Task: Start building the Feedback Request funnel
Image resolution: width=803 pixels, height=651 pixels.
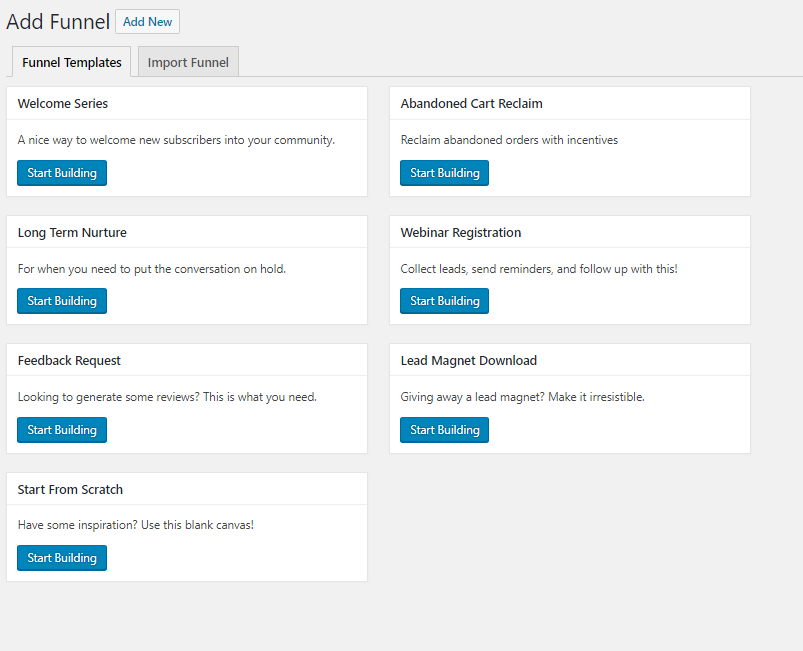Action: (x=62, y=430)
